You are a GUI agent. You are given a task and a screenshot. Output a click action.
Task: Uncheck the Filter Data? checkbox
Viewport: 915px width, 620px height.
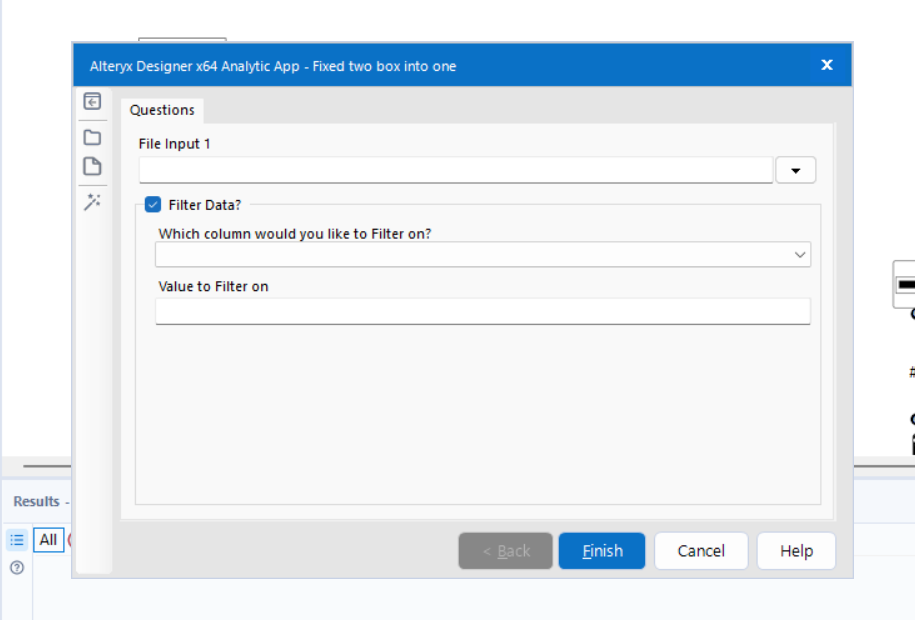coord(153,205)
